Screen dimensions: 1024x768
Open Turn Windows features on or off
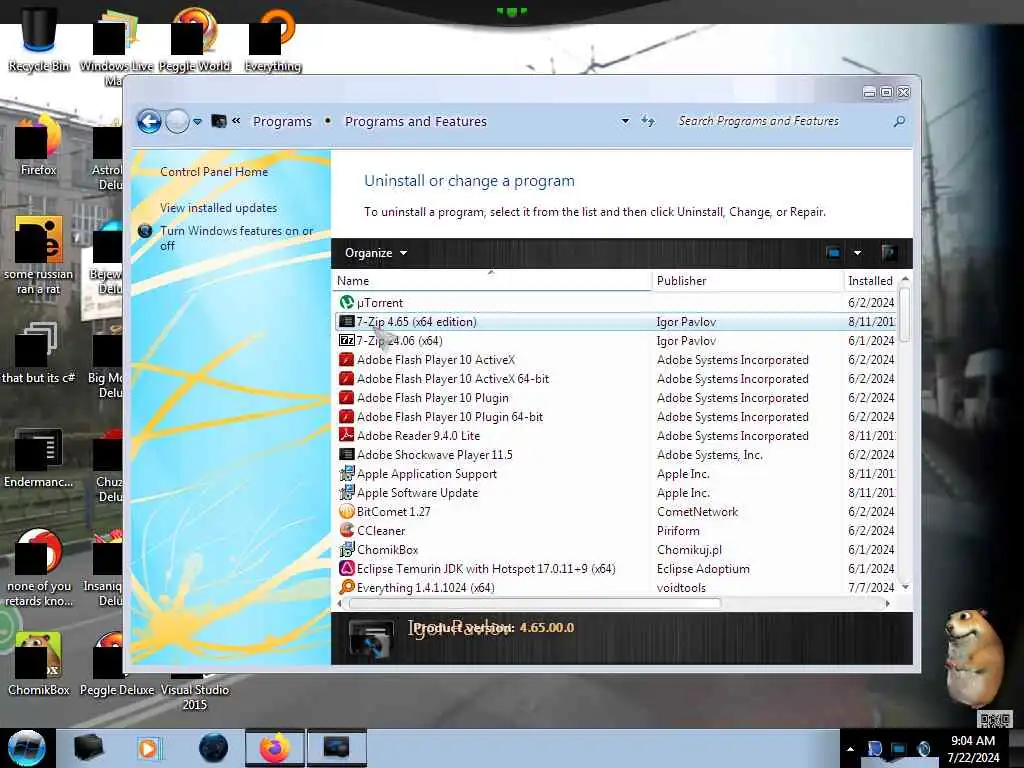[x=236, y=238]
